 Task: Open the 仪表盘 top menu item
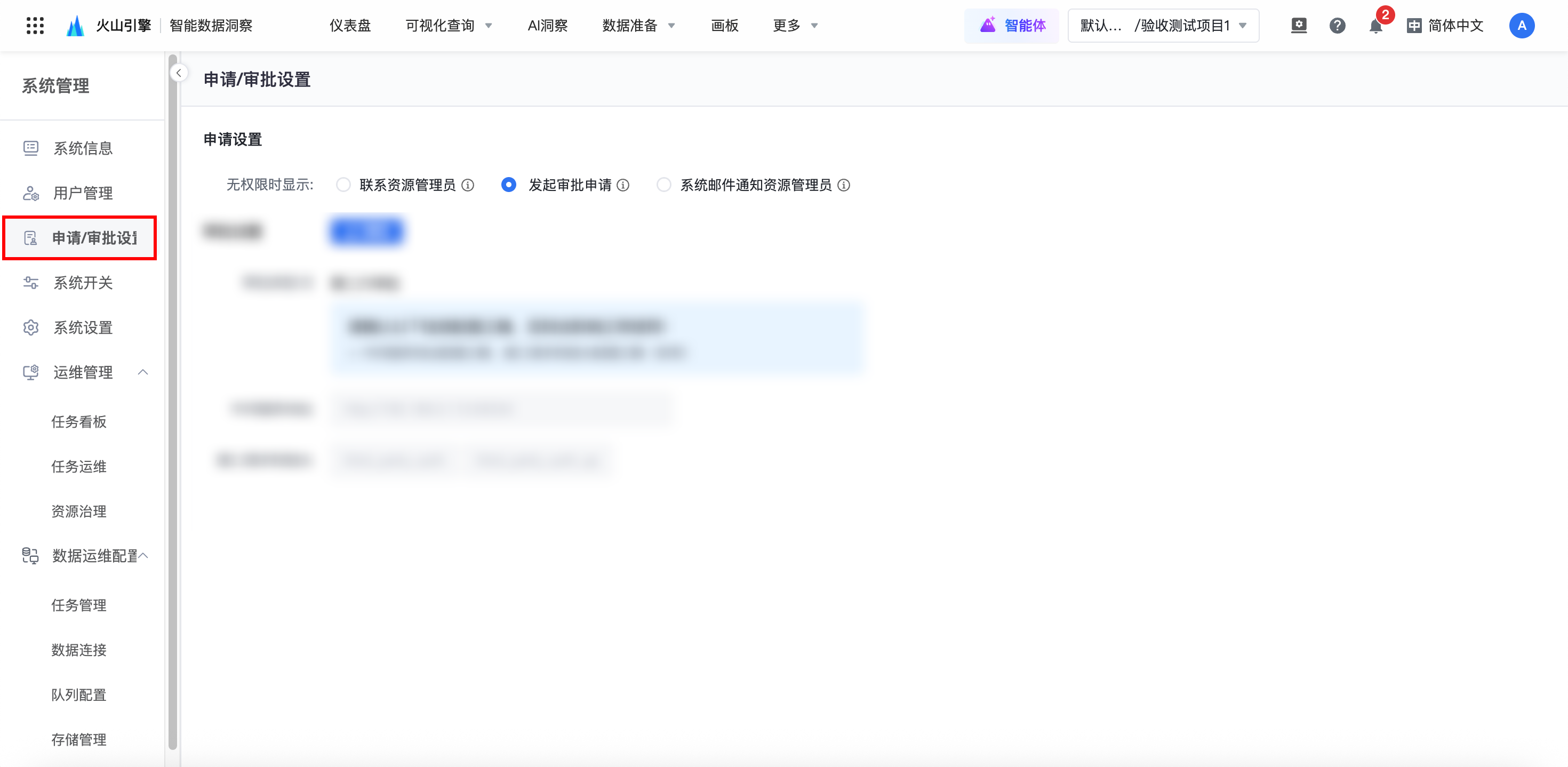pos(350,26)
